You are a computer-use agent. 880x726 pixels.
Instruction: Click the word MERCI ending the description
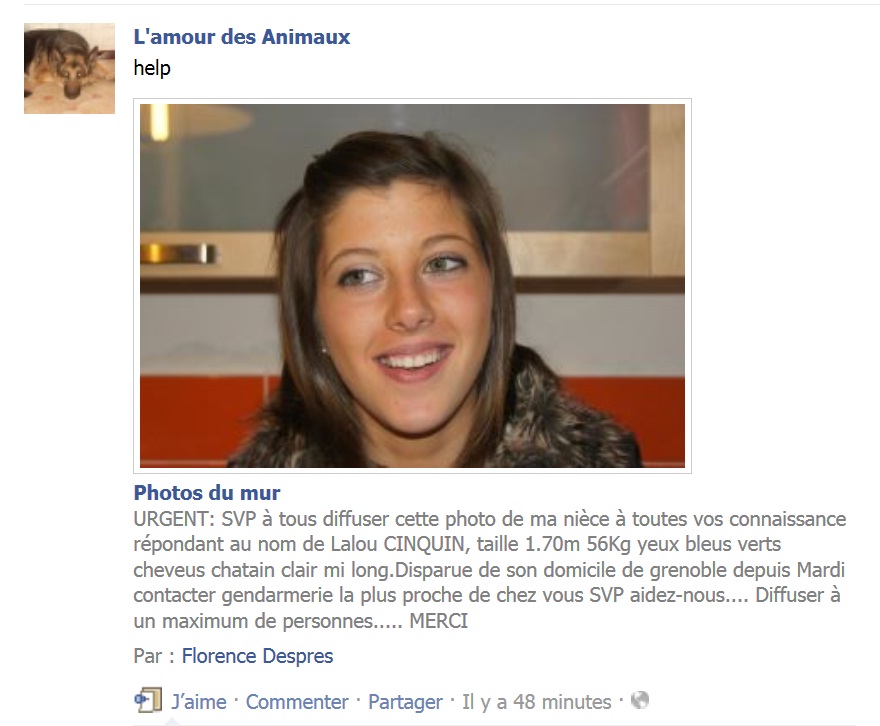pos(439,621)
